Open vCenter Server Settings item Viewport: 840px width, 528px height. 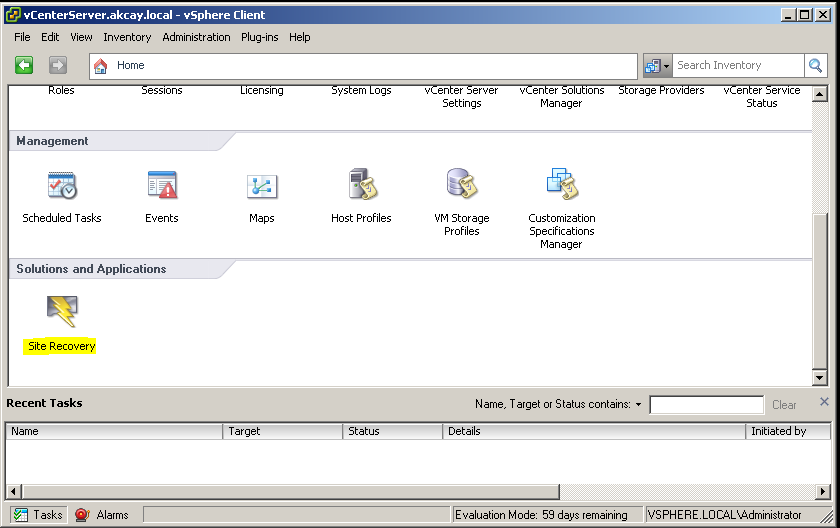point(461,97)
